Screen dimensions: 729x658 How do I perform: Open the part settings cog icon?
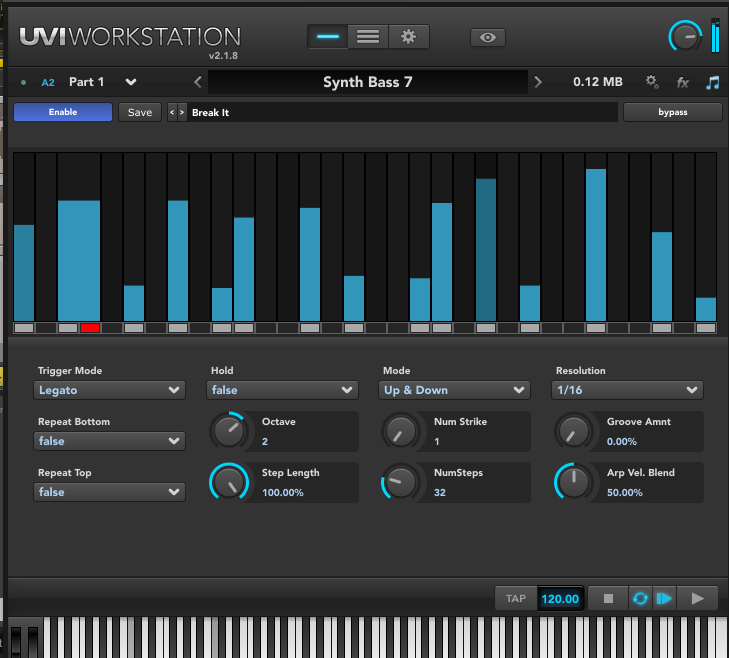coord(652,82)
